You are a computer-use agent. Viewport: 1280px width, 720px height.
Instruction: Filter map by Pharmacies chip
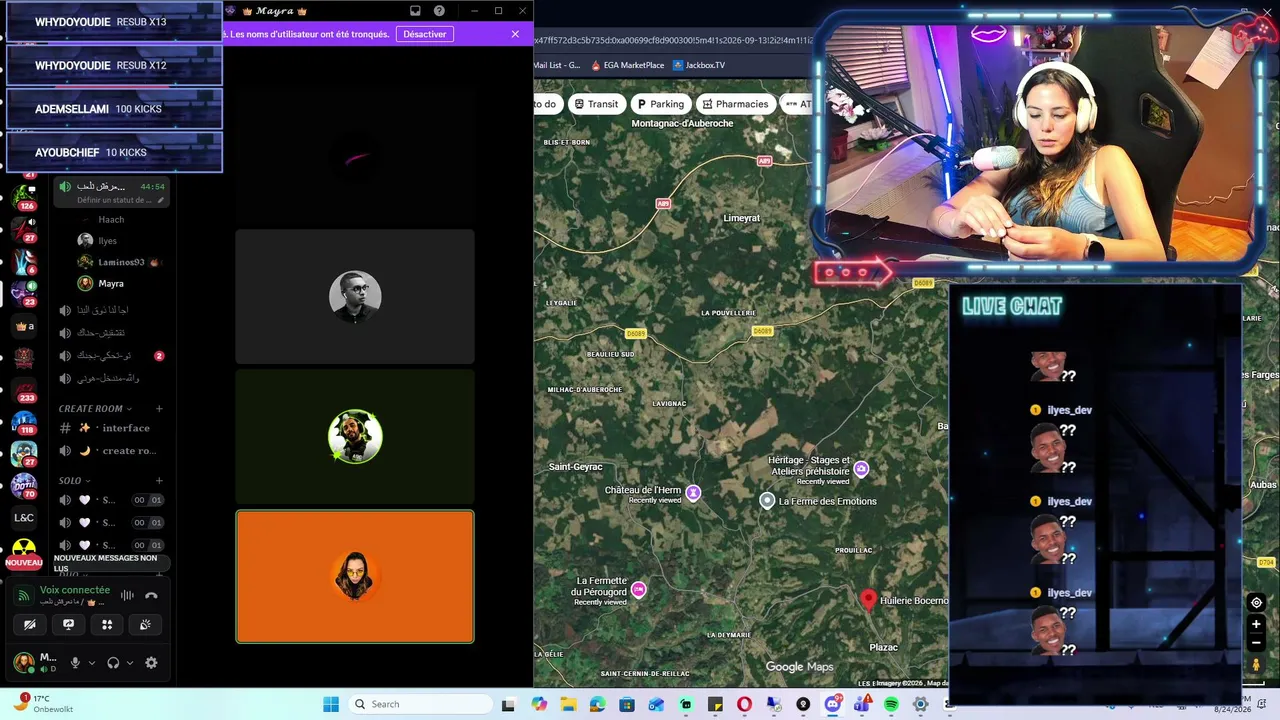coord(735,104)
